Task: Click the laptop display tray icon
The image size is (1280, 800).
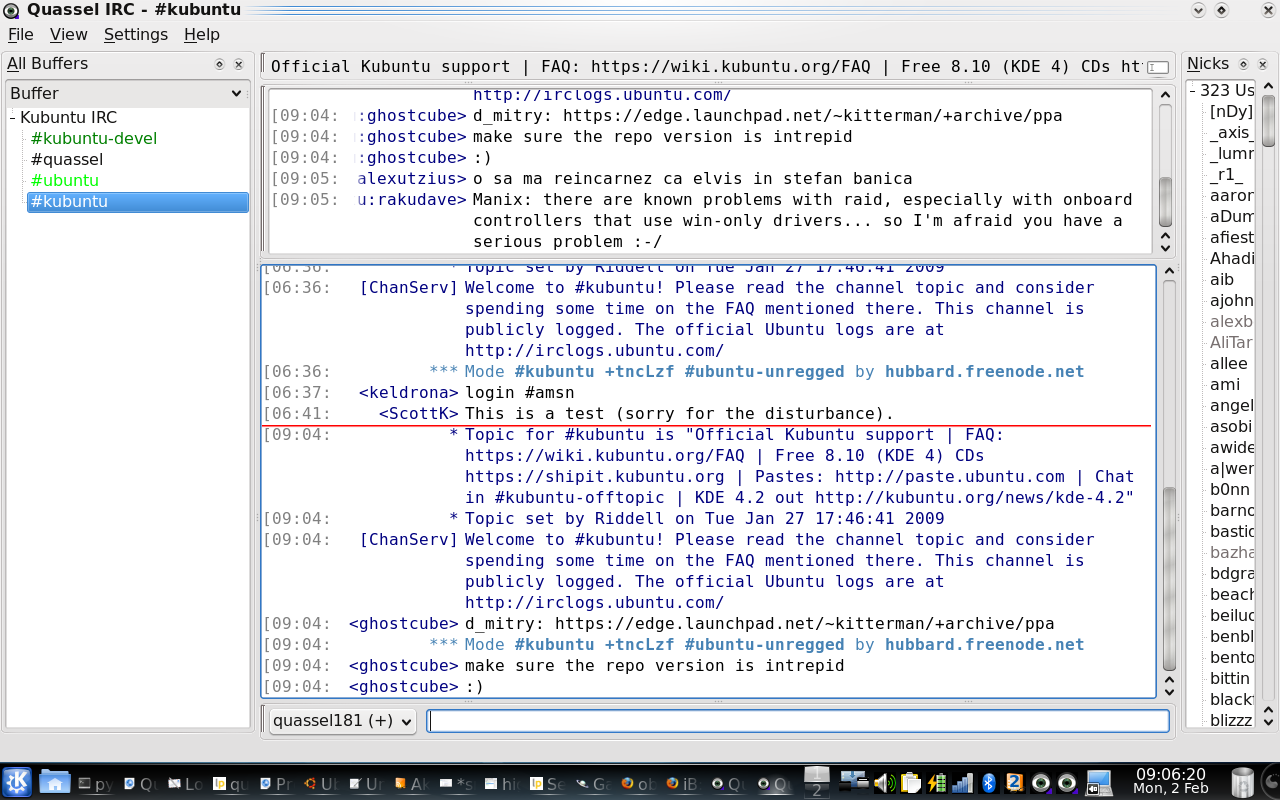Action: [x=1099, y=782]
